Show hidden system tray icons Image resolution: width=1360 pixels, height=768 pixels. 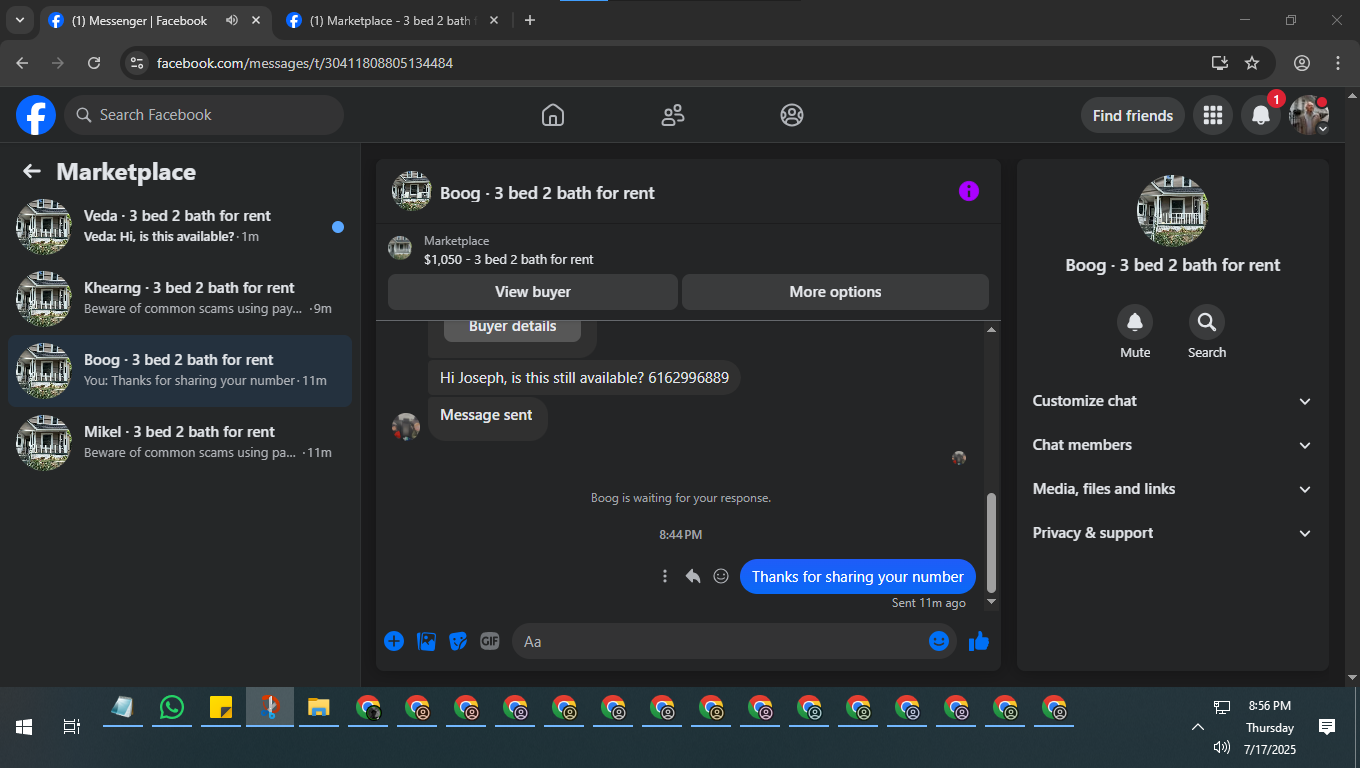coord(1197,727)
